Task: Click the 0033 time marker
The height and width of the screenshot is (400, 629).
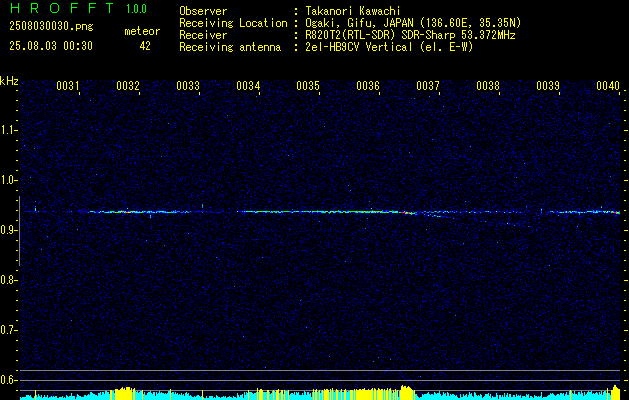Action: tap(188, 85)
